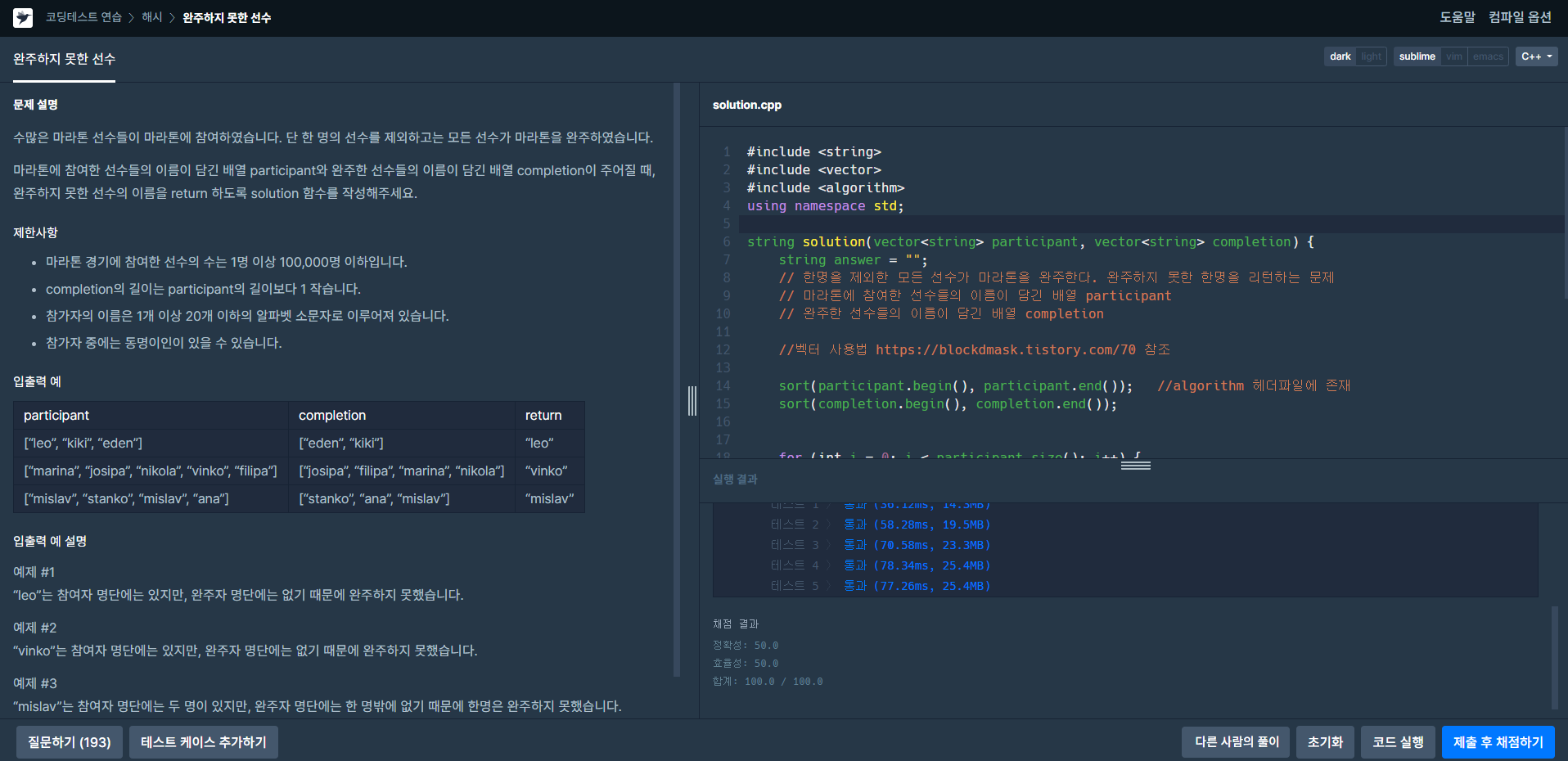The width and height of the screenshot is (1568, 761).
Task: Click the code editor scrollbar
Action: point(1565,213)
